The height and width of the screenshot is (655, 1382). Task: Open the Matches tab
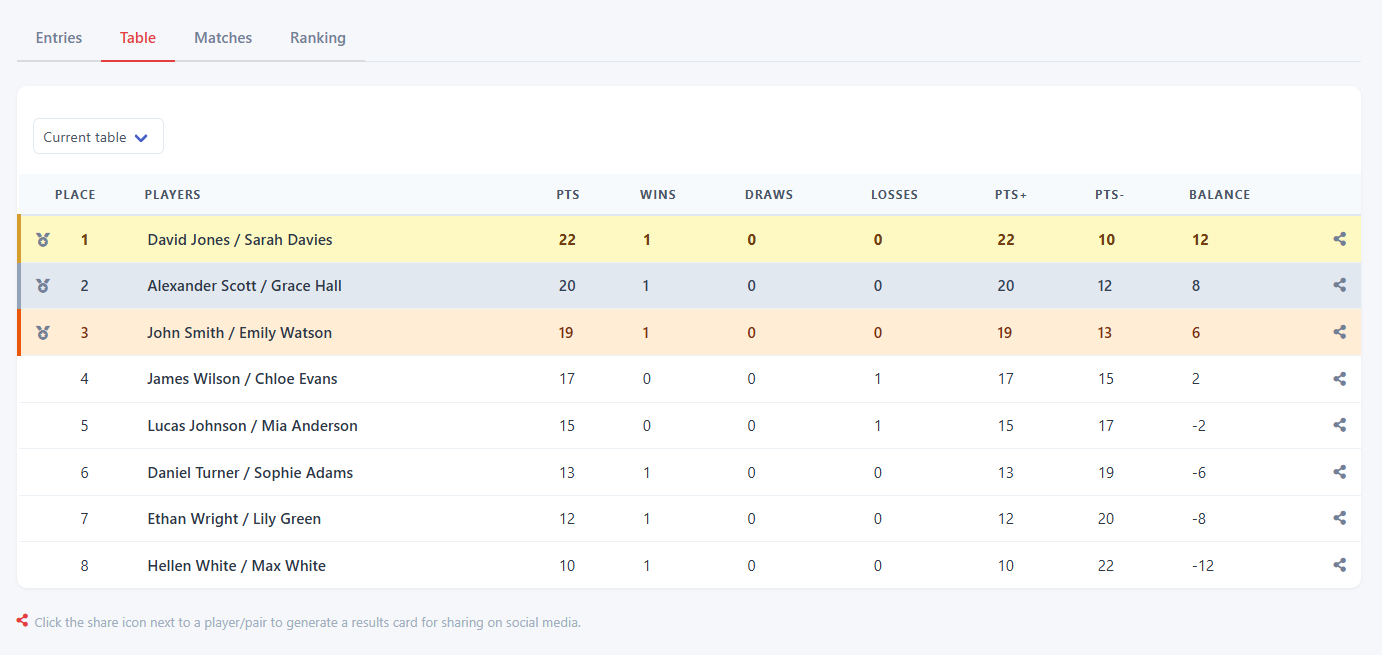223,38
